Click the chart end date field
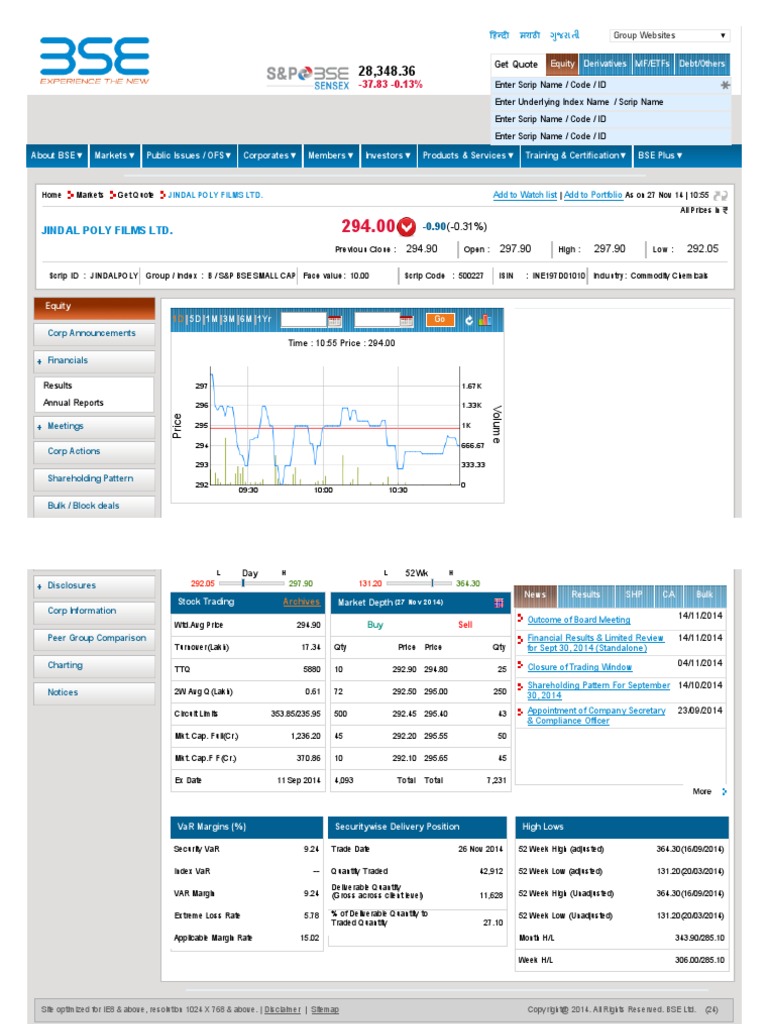The height and width of the screenshot is (1024, 768). tap(377, 319)
